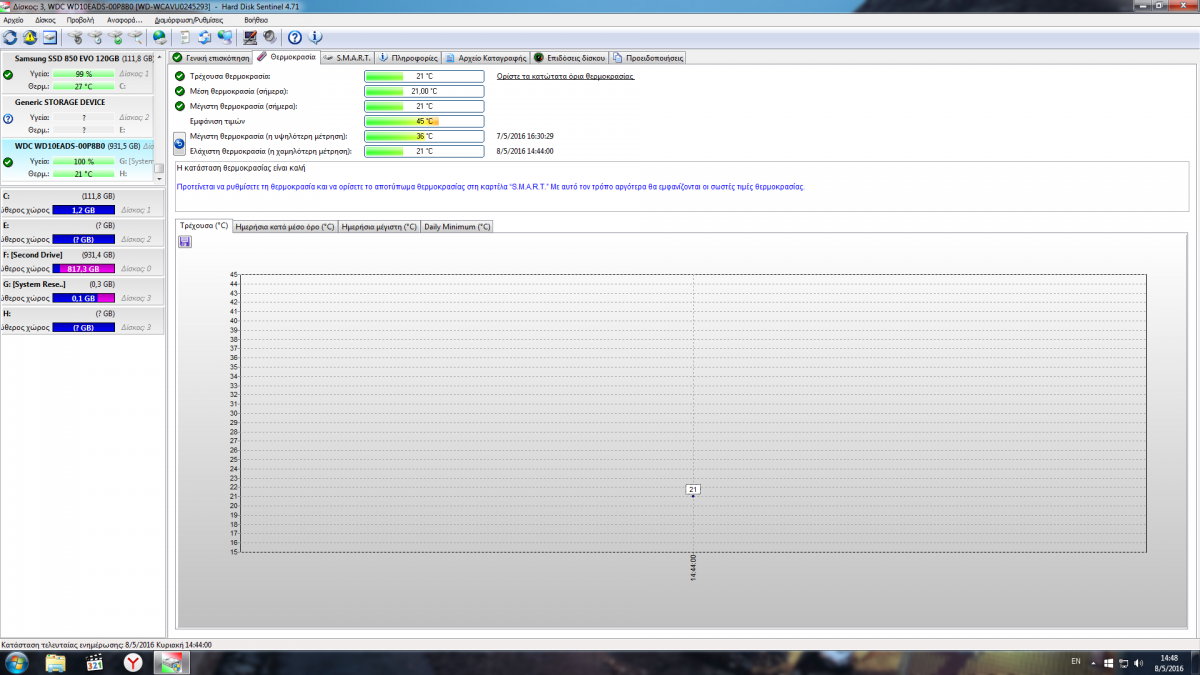Image resolution: width=1200 pixels, height=675 pixels.
Task: Show hidden tray icons arrow
Action: point(1093,663)
